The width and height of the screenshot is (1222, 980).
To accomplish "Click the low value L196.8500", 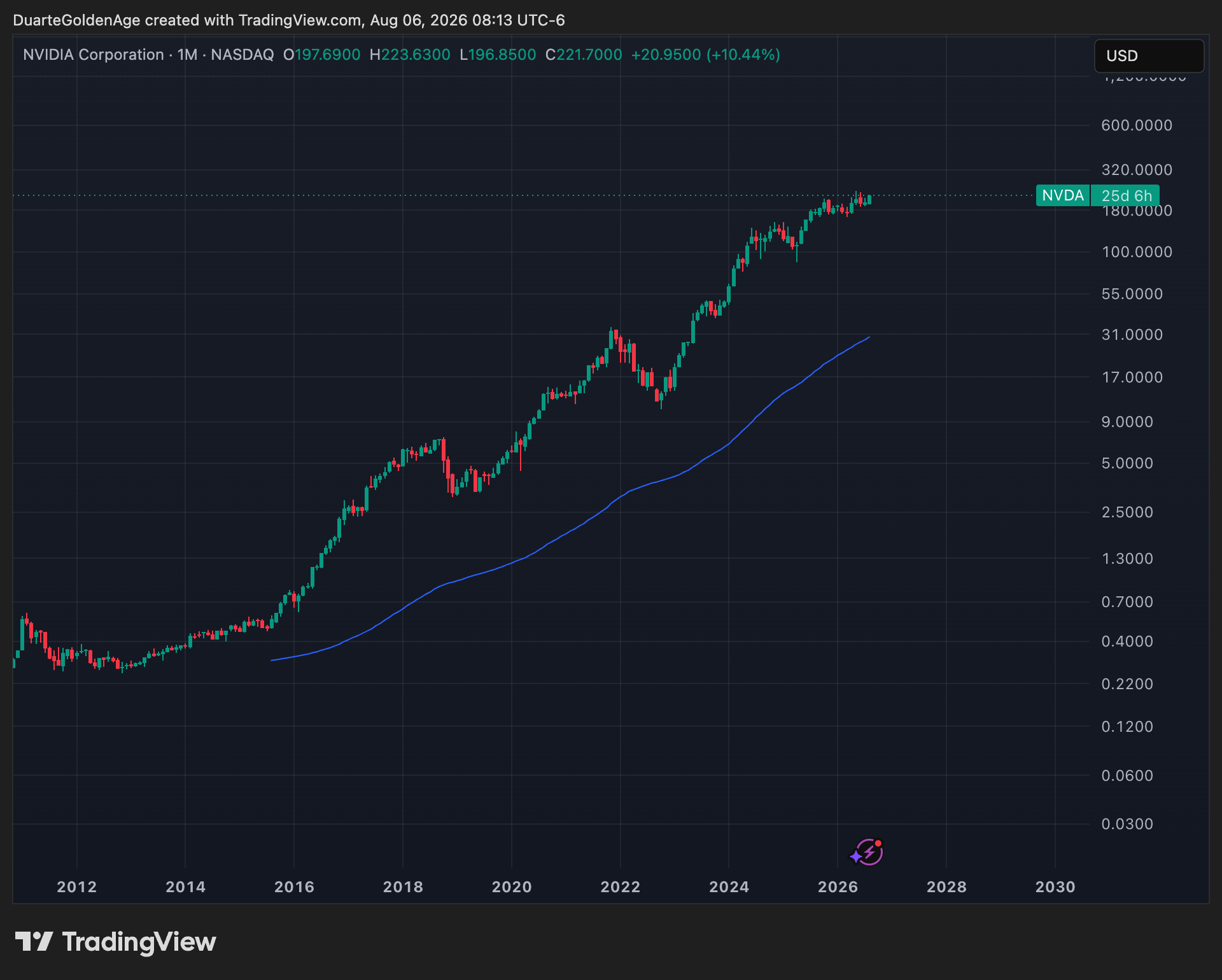I will tap(498, 55).
